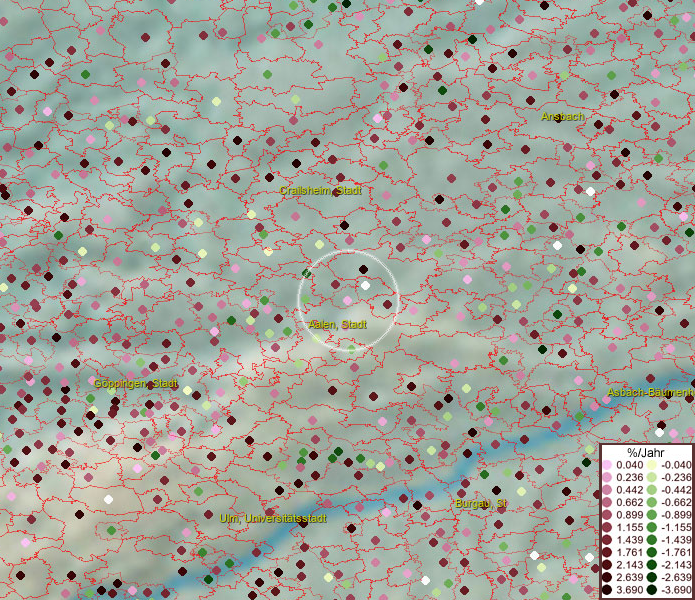This screenshot has width=695, height=600.
Task: Click the 'Burgau, St' map label
Action: 481,503
